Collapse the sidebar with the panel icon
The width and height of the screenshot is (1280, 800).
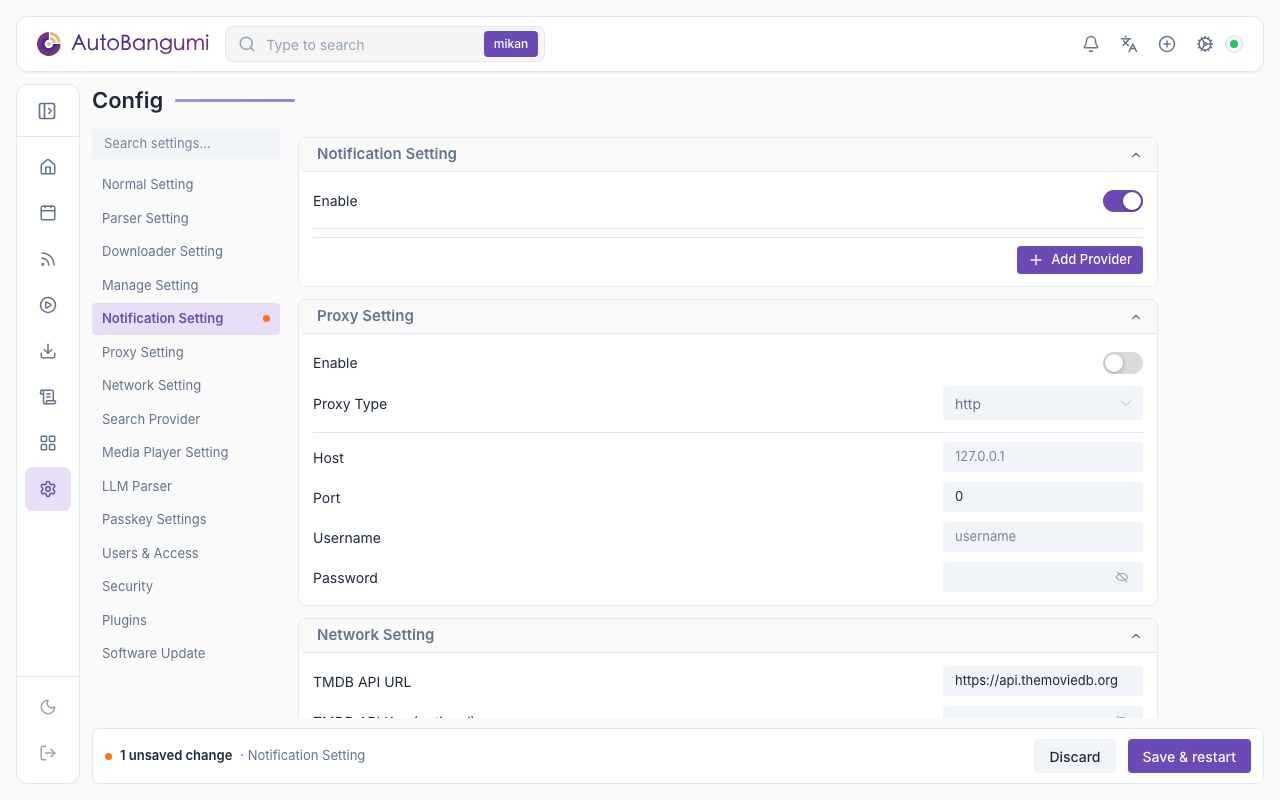[47, 111]
